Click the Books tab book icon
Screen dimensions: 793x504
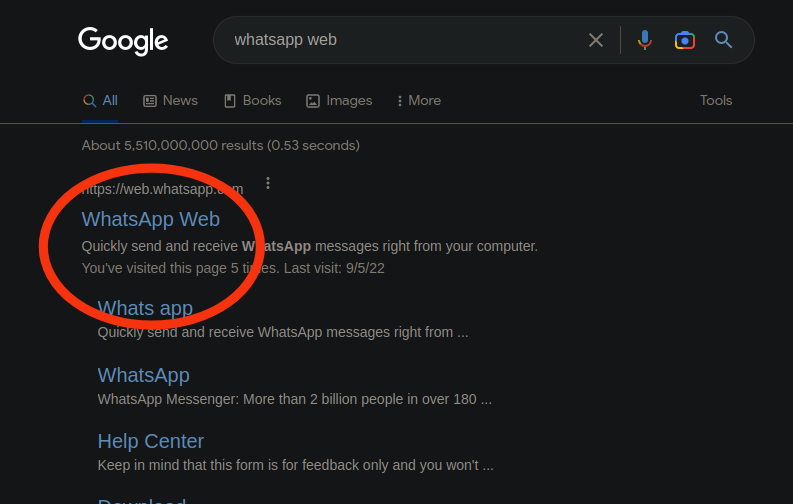pos(230,101)
